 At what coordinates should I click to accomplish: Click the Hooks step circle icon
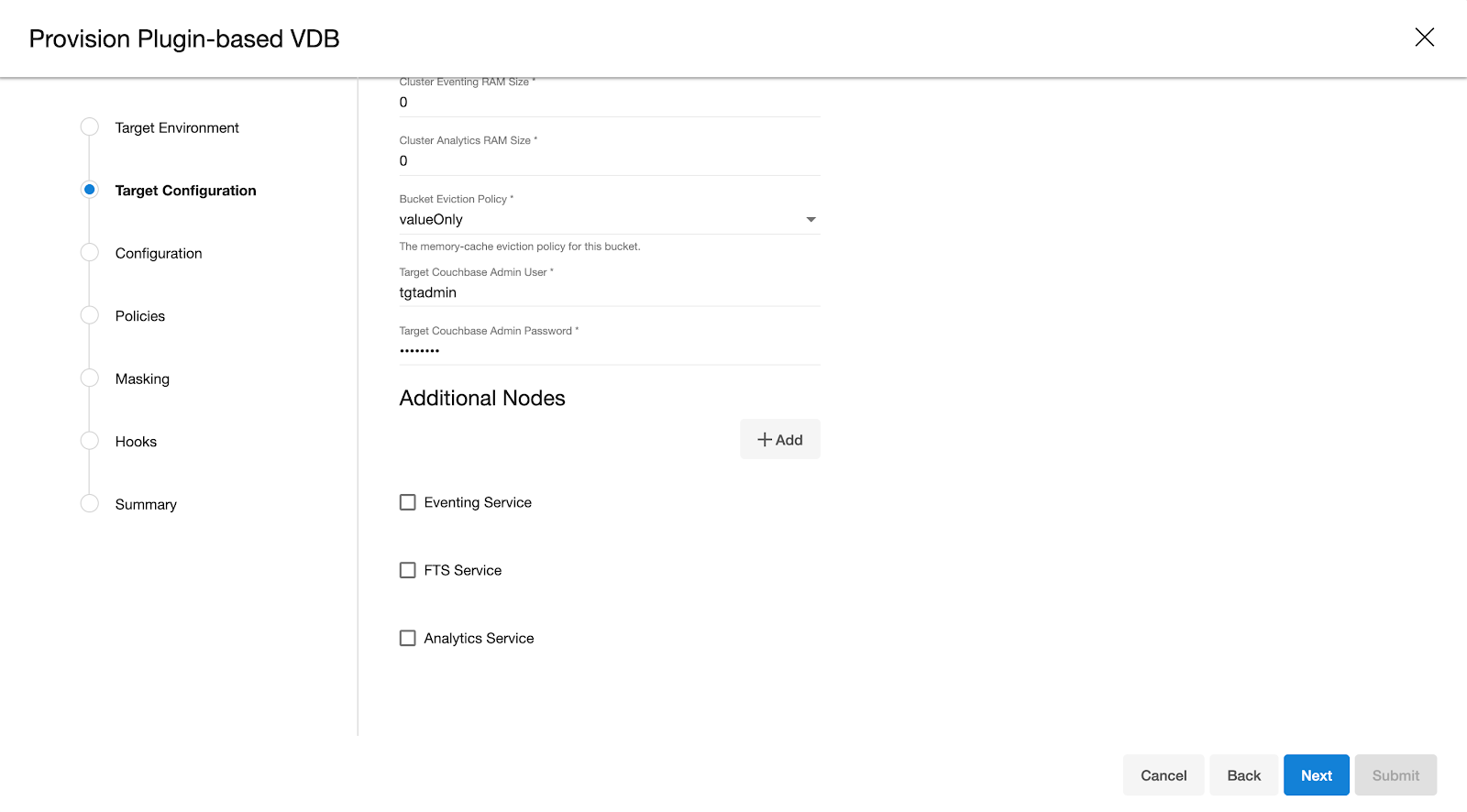click(90, 441)
